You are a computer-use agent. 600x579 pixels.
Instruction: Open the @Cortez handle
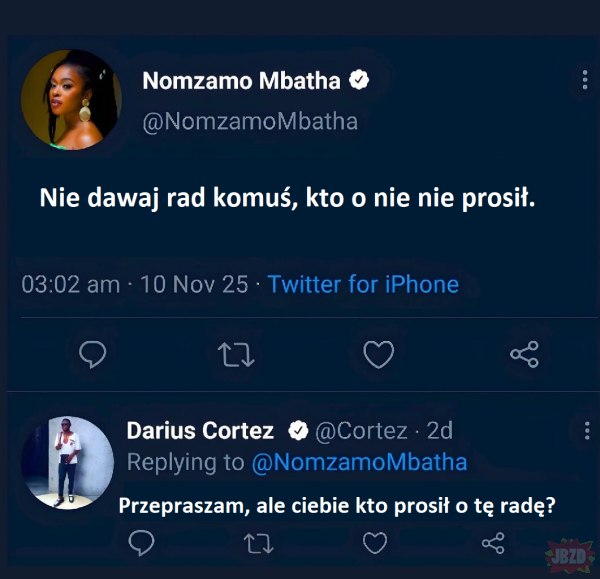click(x=361, y=431)
